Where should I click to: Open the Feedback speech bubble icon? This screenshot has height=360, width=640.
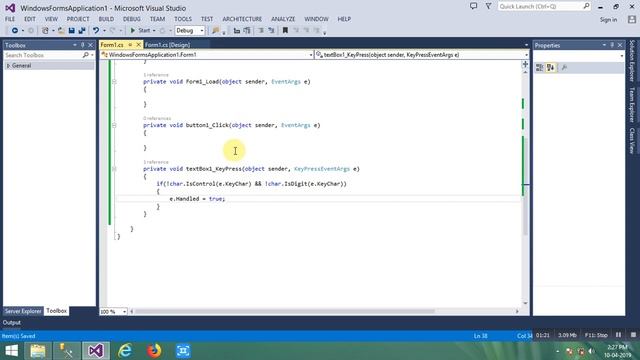[473, 6]
